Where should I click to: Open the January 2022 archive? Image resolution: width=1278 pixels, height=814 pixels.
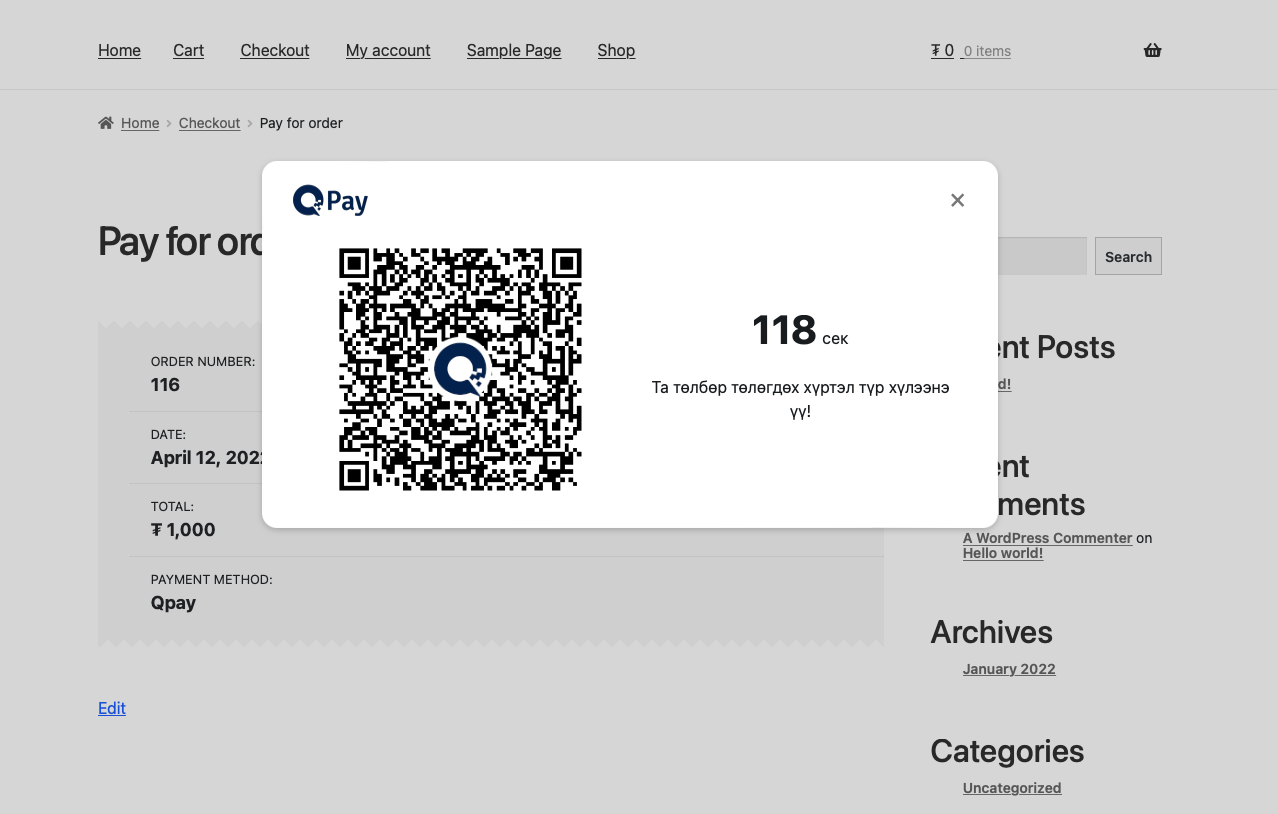[x=1009, y=669]
